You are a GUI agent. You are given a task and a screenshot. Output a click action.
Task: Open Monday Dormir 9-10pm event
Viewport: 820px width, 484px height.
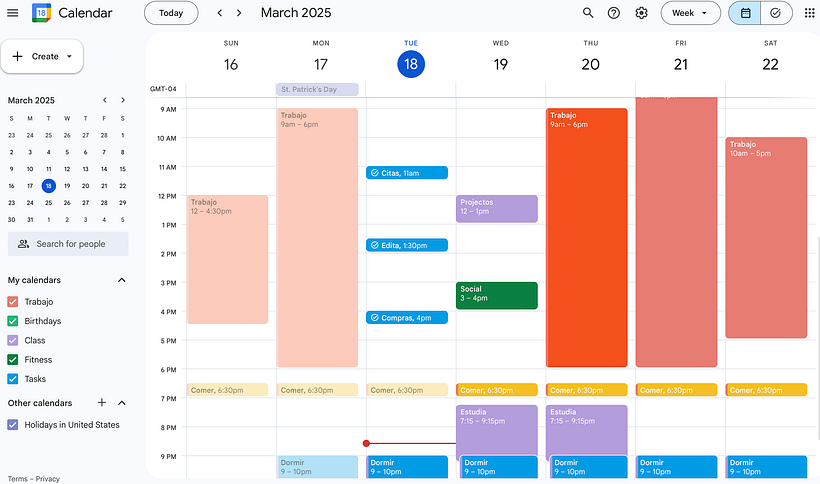[x=317, y=467]
